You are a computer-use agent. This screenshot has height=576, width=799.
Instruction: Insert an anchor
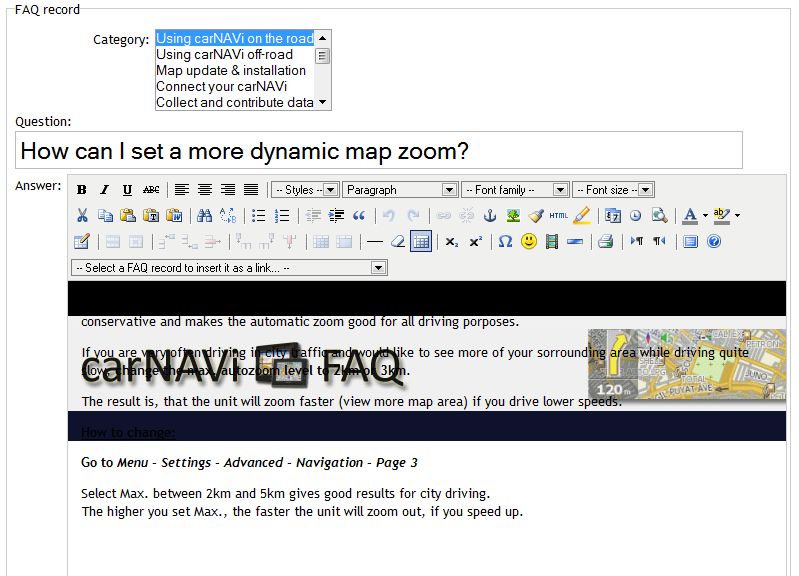[x=490, y=216]
